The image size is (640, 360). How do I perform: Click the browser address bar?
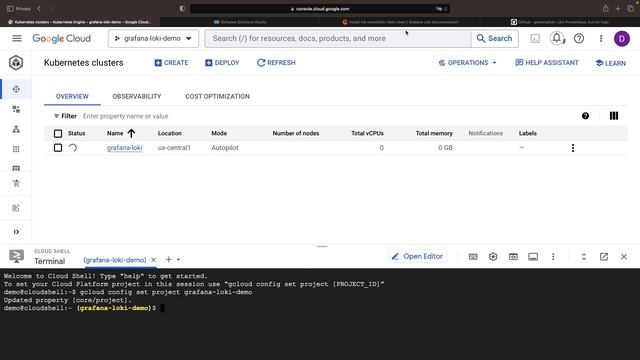320,9
